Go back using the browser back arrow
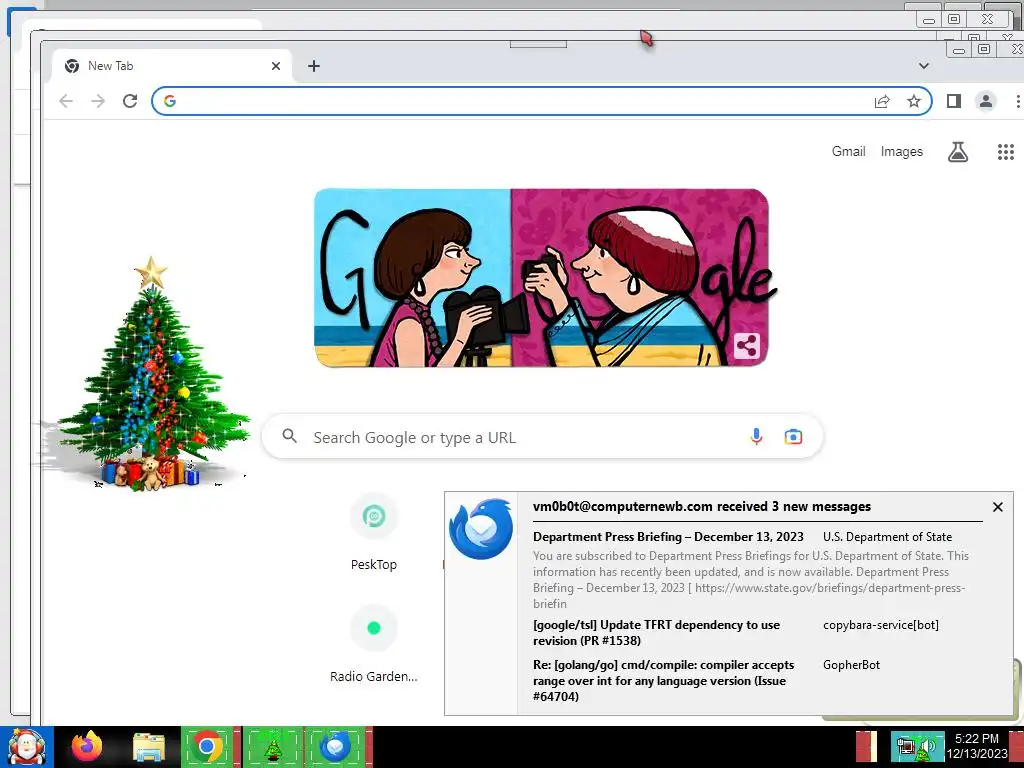1024x768 pixels. tap(66, 101)
